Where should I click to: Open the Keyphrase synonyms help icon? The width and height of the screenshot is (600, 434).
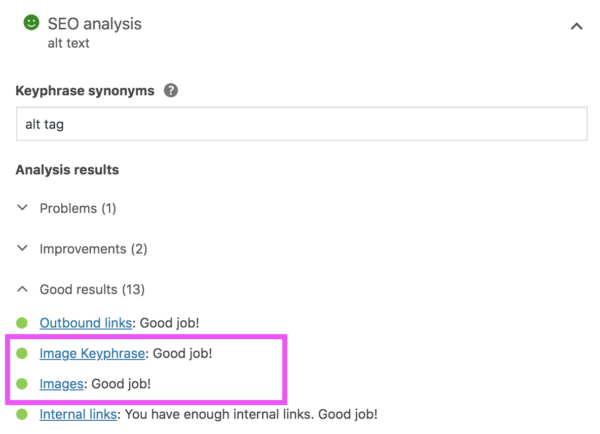171,90
